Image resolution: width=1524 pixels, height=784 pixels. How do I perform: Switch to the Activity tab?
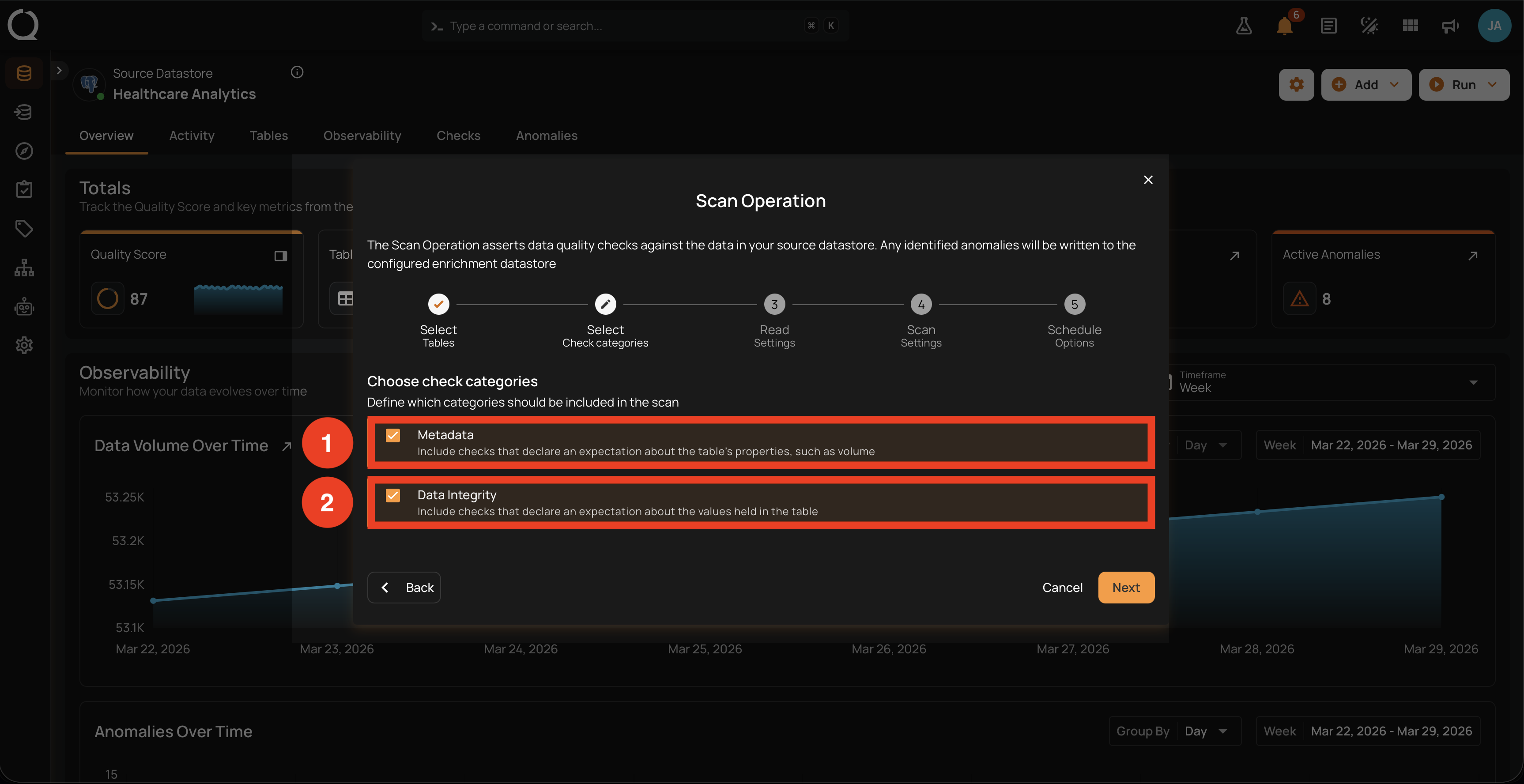coord(192,136)
